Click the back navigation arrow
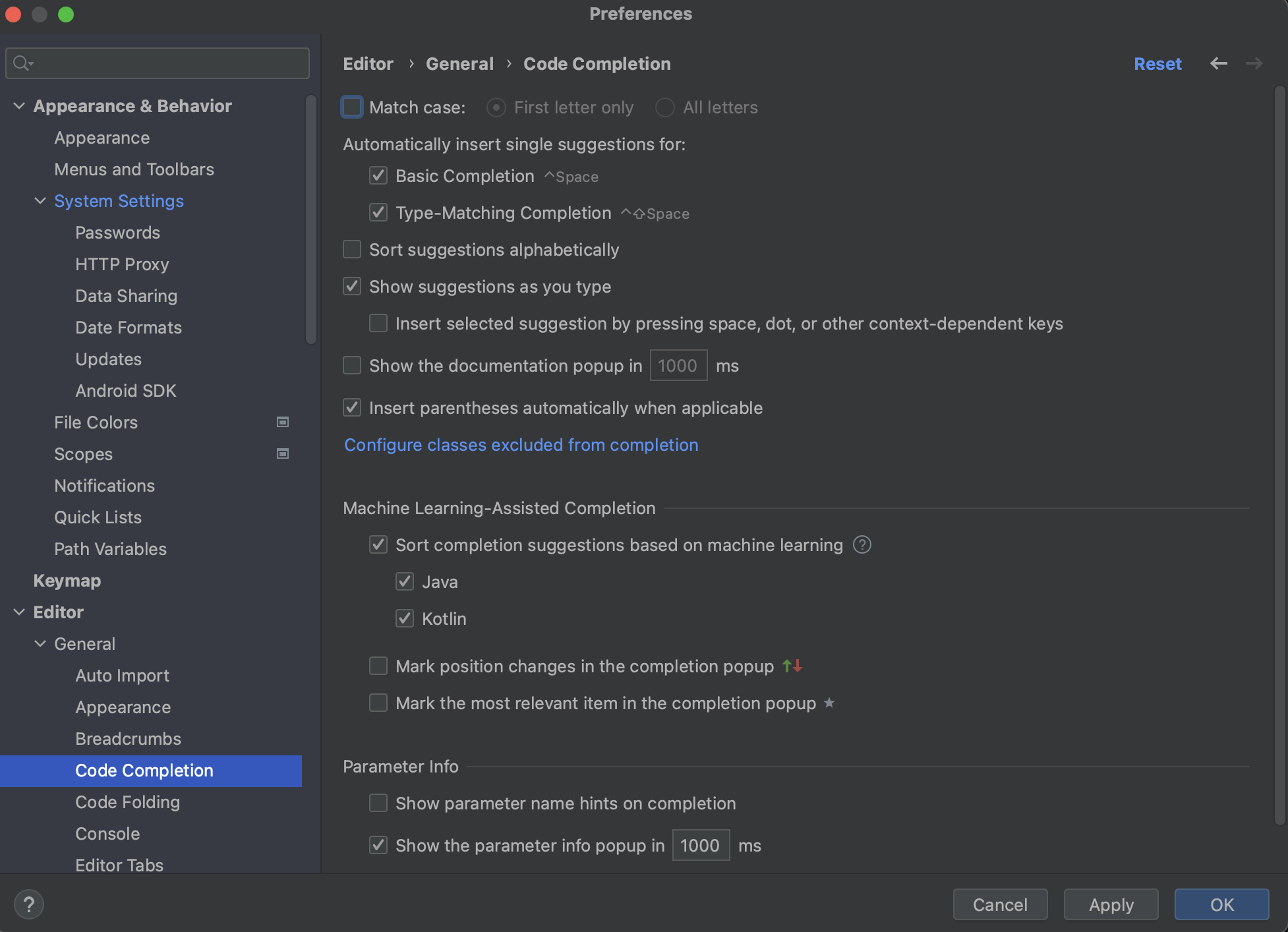Viewport: 1288px width, 932px height. click(1218, 63)
